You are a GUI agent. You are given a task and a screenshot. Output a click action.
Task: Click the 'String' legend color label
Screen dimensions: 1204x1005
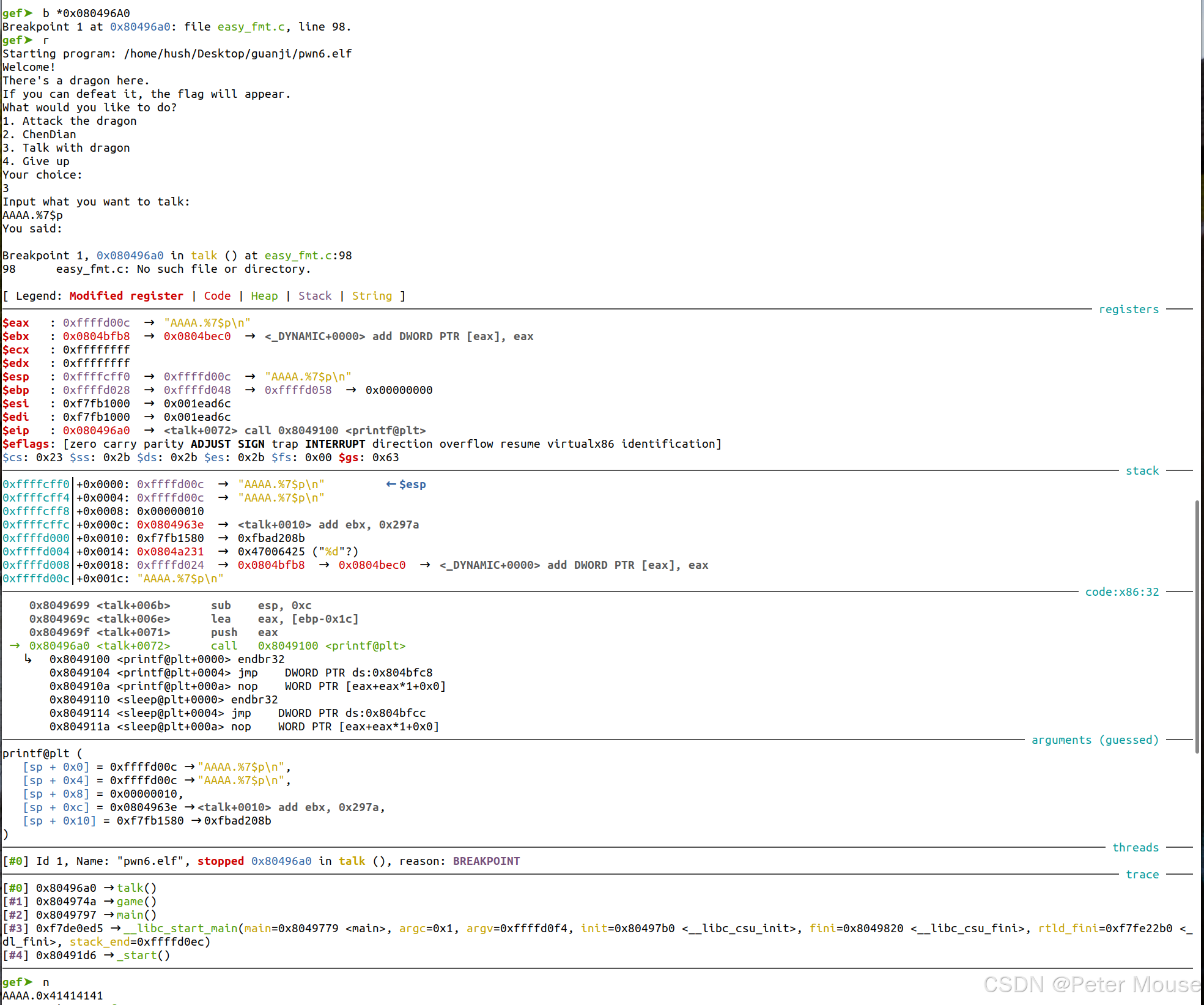point(372,296)
